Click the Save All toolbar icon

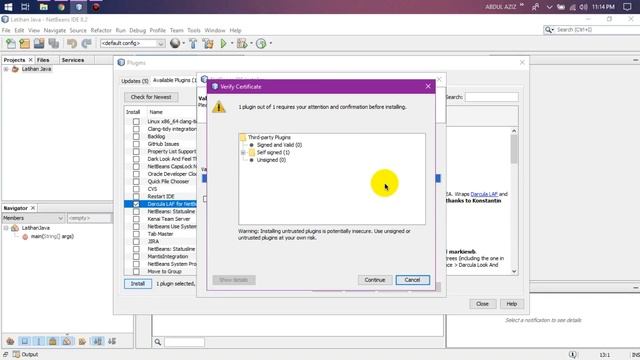pos(53,43)
